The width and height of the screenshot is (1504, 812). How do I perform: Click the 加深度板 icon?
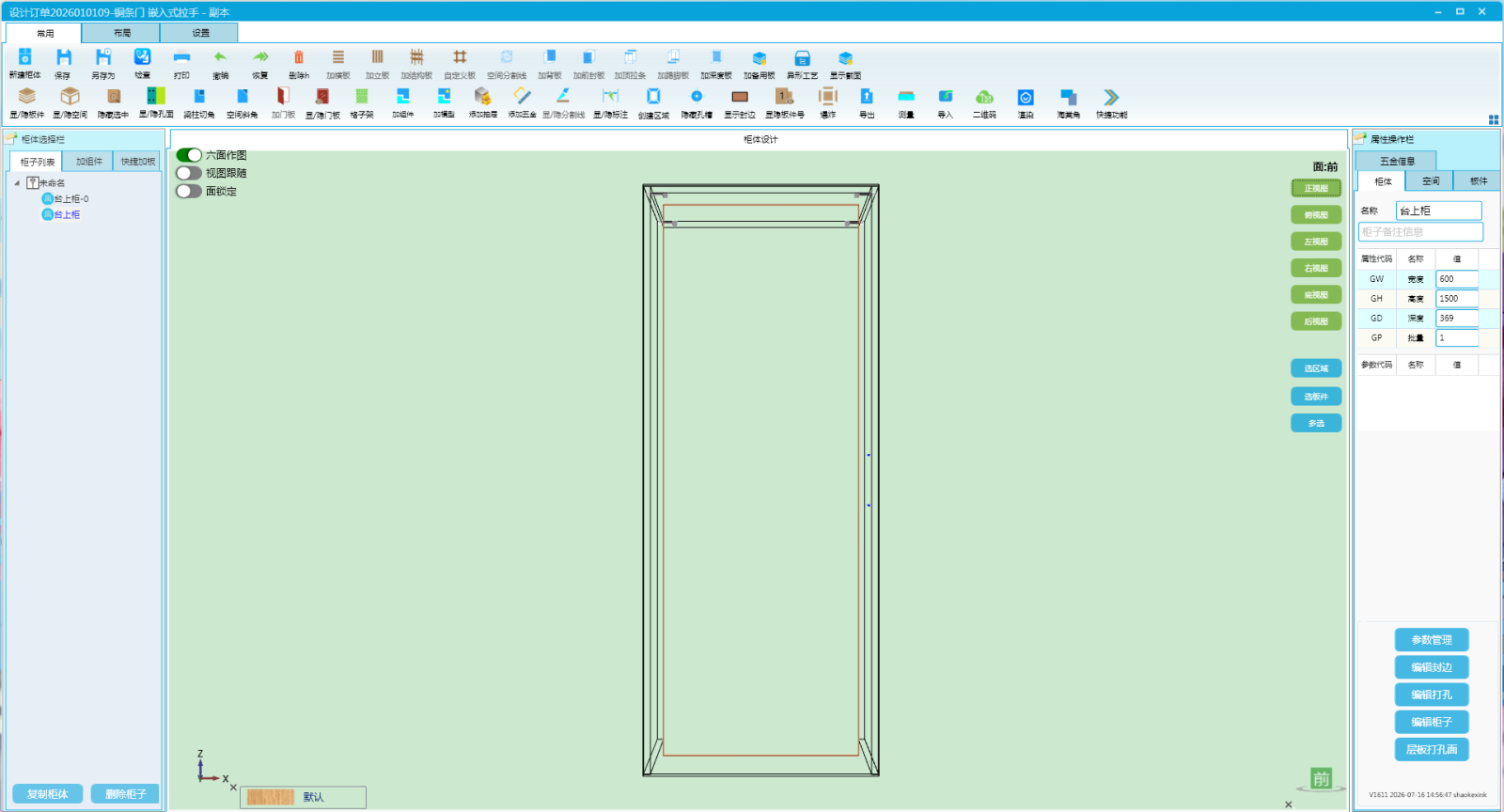click(716, 57)
